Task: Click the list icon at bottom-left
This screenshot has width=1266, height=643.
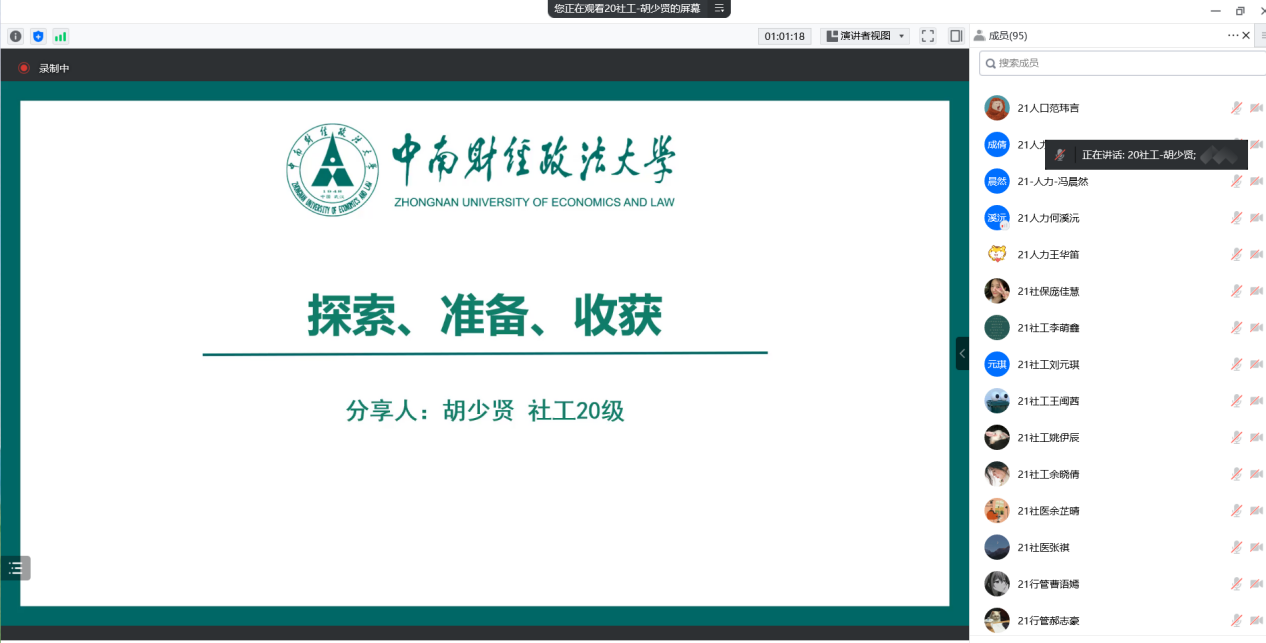Action: click(x=16, y=568)
